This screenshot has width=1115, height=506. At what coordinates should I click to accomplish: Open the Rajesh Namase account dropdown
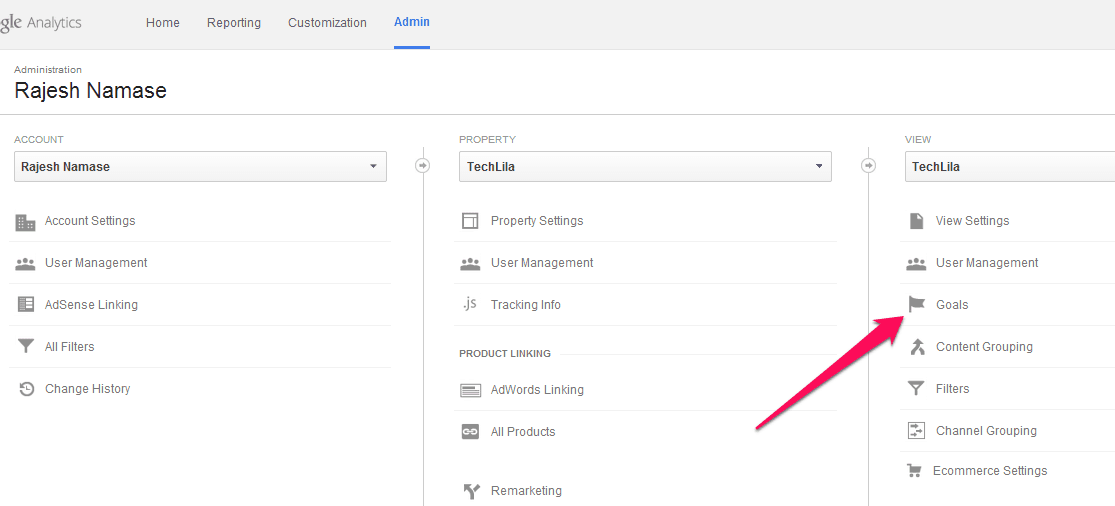[x=201, y=166]
